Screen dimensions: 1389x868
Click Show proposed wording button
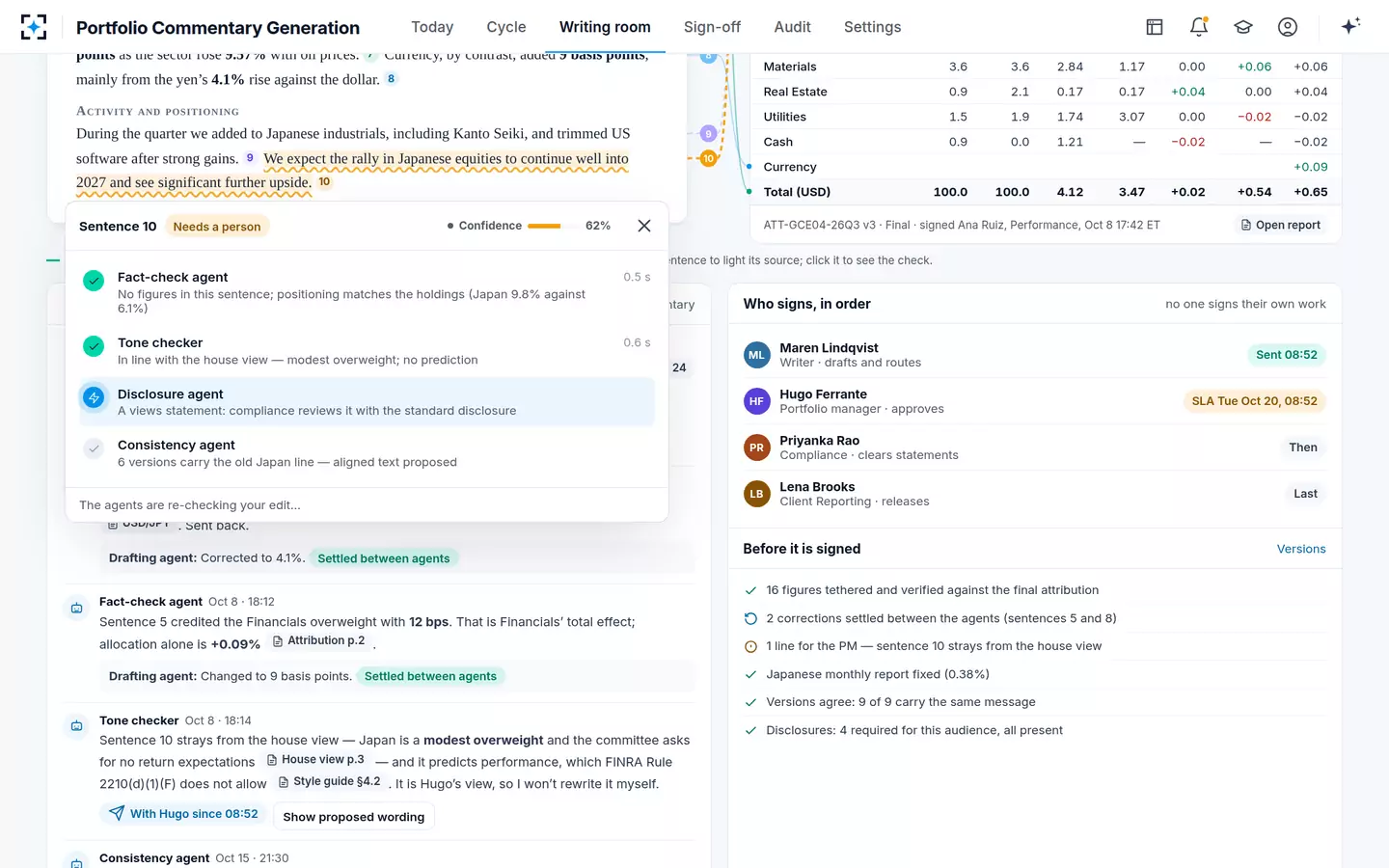pos(354,817)
